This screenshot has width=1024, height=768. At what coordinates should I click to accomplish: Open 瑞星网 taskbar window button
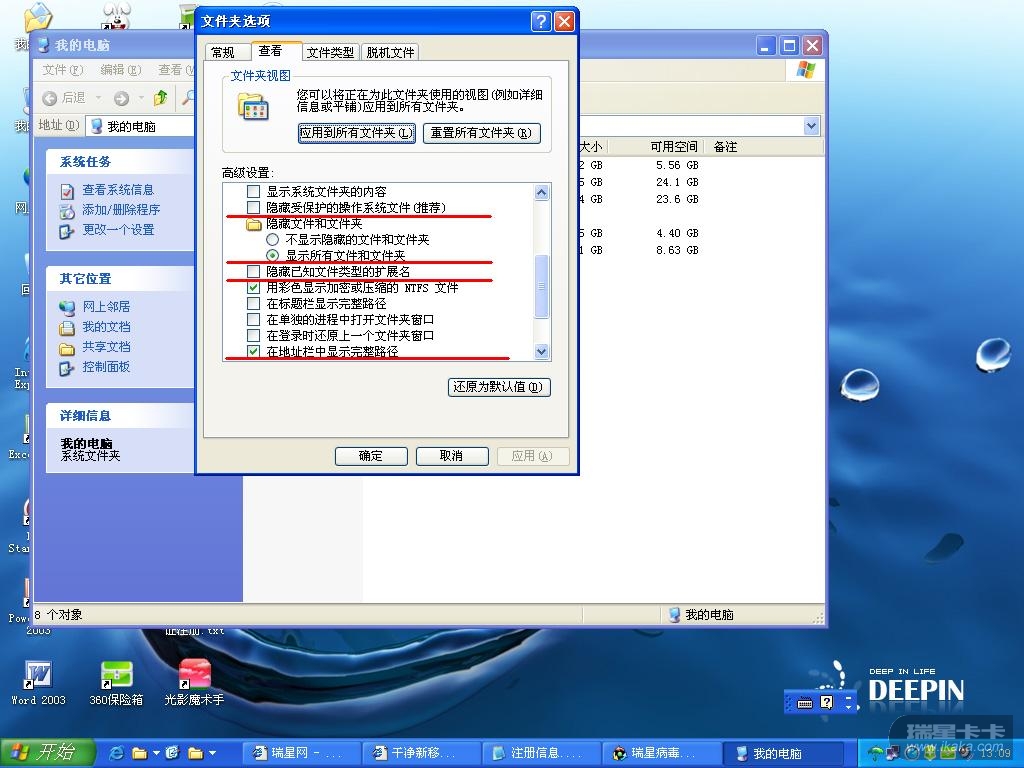[x=300, y=754]
